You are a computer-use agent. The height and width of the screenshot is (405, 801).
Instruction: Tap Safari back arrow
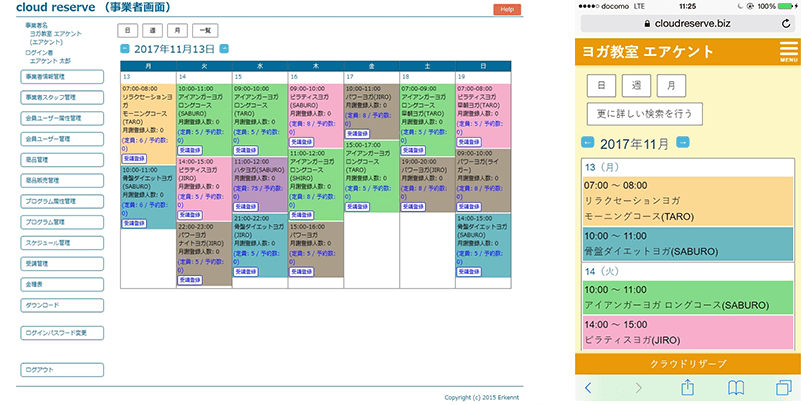pyautogui.click(x=587, y=388)
